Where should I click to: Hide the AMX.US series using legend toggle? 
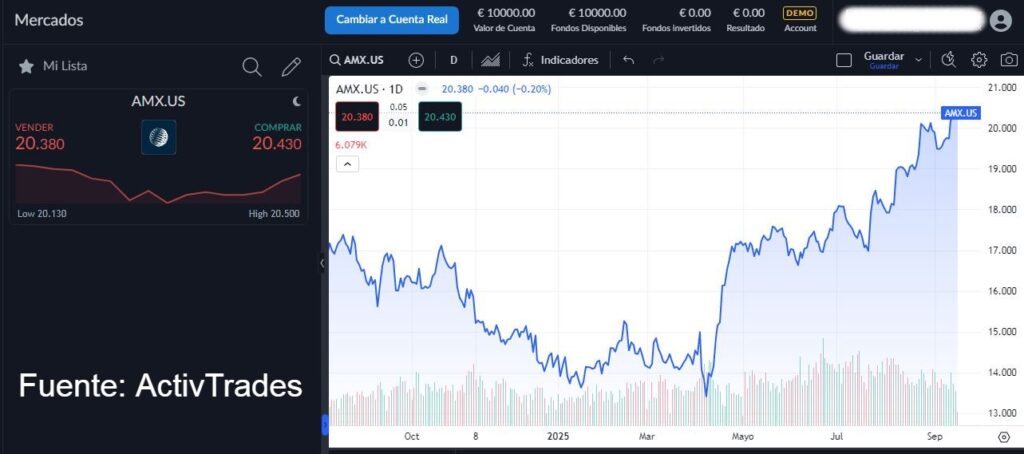(420, 89)
